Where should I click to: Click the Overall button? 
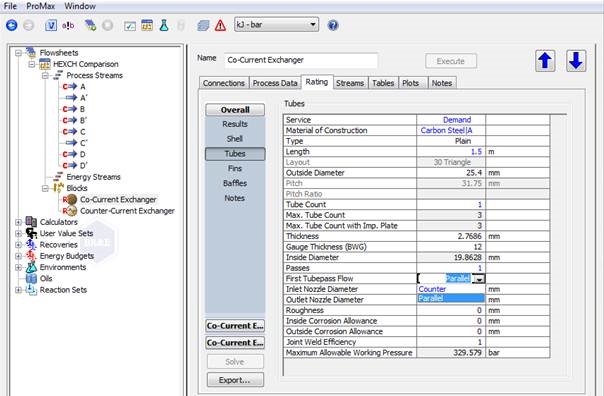[x=235, y=110]
